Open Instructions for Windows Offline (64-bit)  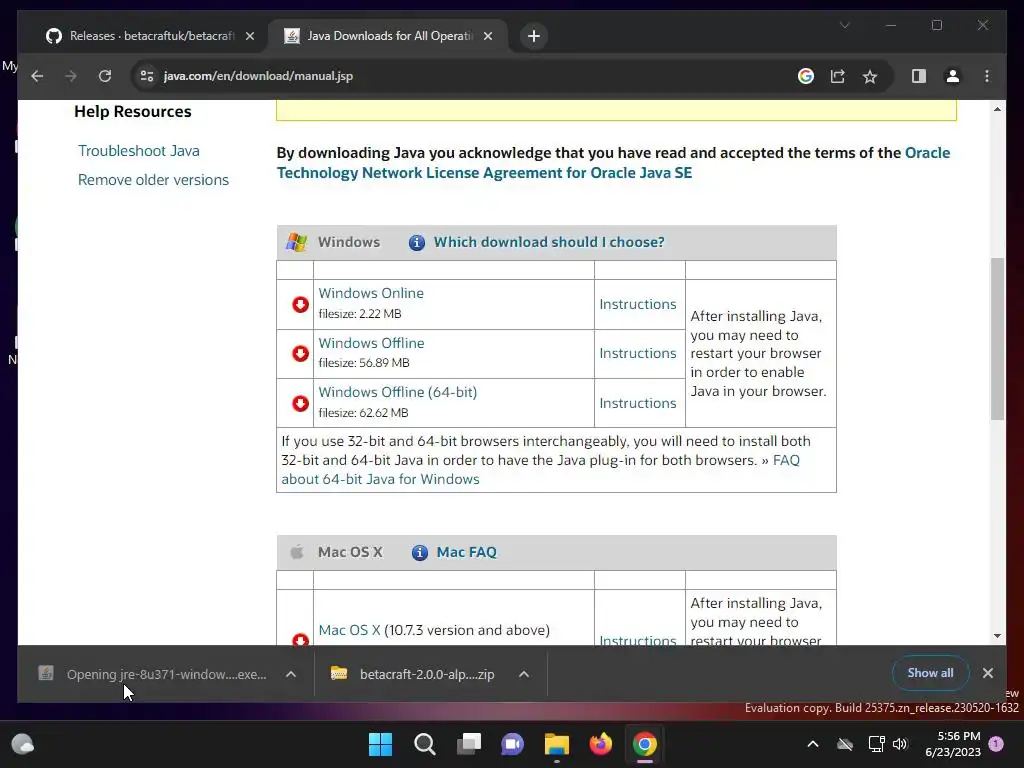pos(638,404)
